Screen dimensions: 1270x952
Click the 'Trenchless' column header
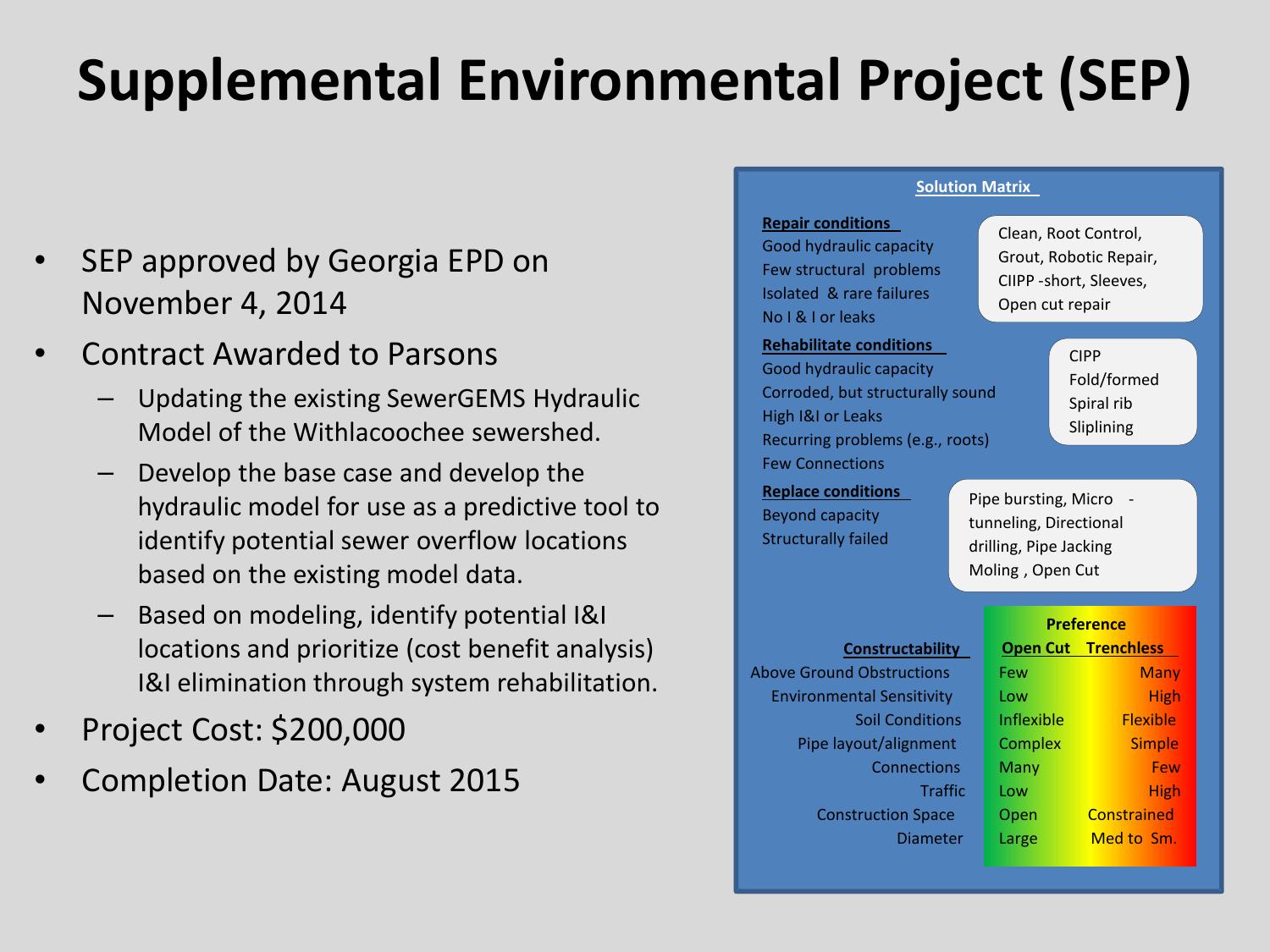[x=1125, y=648]
